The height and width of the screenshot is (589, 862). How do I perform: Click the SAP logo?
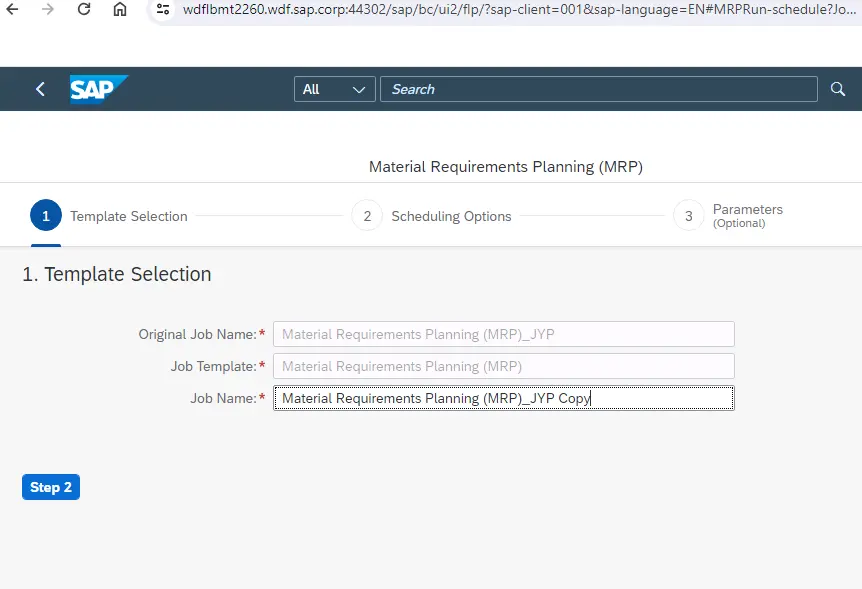tap(97, 89)
